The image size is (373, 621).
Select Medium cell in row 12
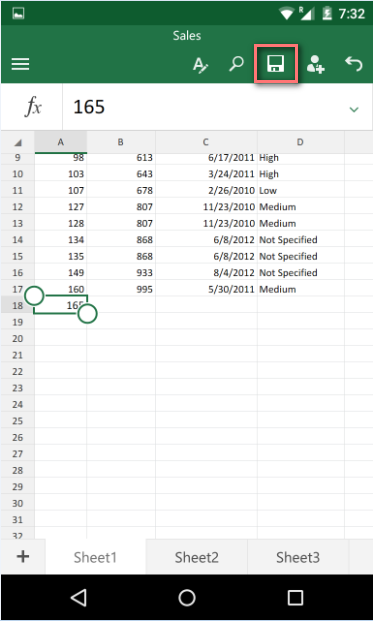300,207
